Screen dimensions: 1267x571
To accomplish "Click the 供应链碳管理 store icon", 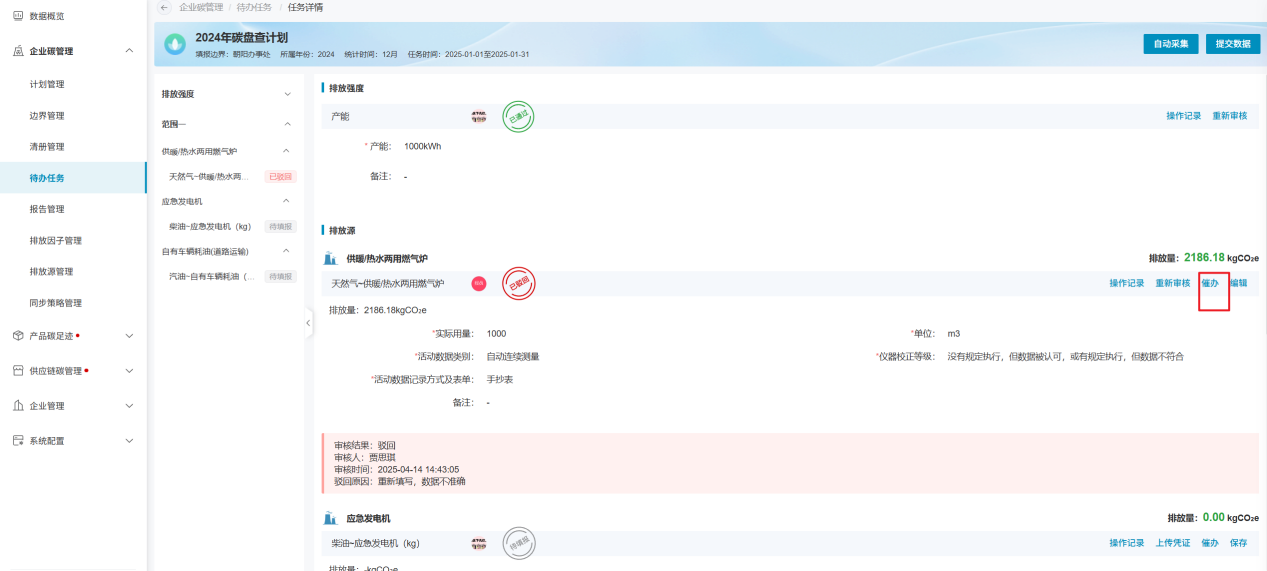I will click(x=18, y=371).
